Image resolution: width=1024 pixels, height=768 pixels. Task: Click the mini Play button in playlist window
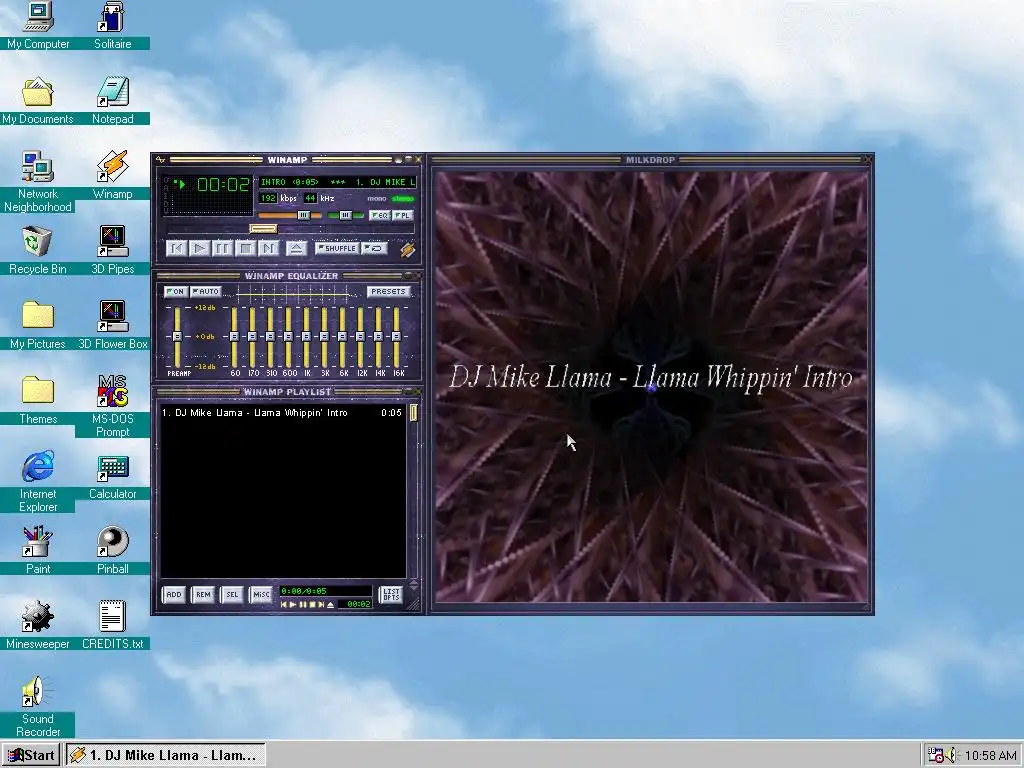click(293, 605)
